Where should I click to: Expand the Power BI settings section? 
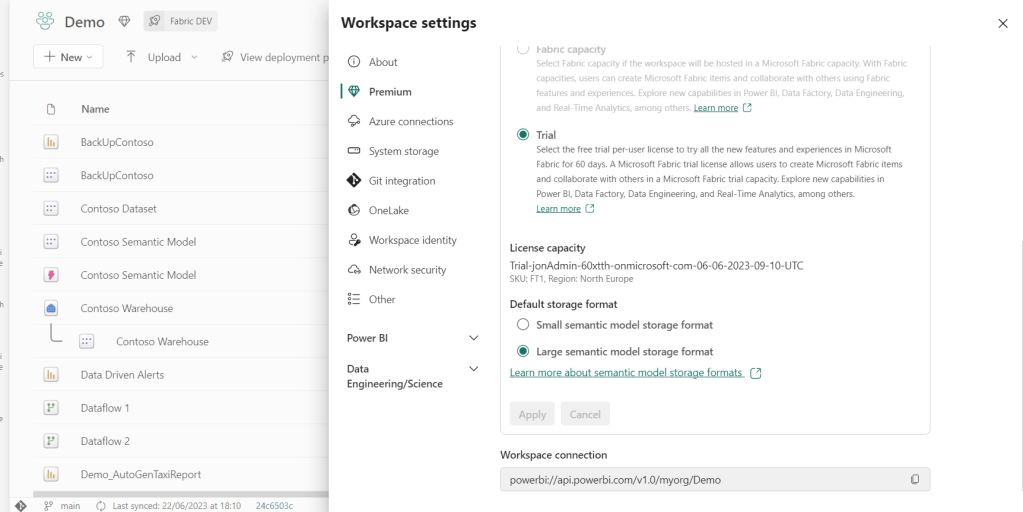tap(474, 338)
